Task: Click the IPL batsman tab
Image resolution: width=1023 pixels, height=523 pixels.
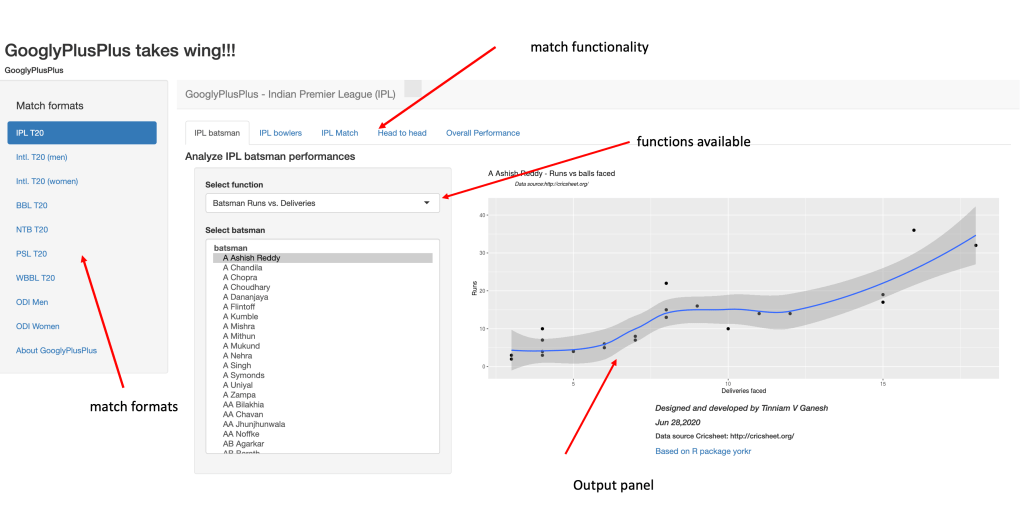Action: tap(217, 133)
